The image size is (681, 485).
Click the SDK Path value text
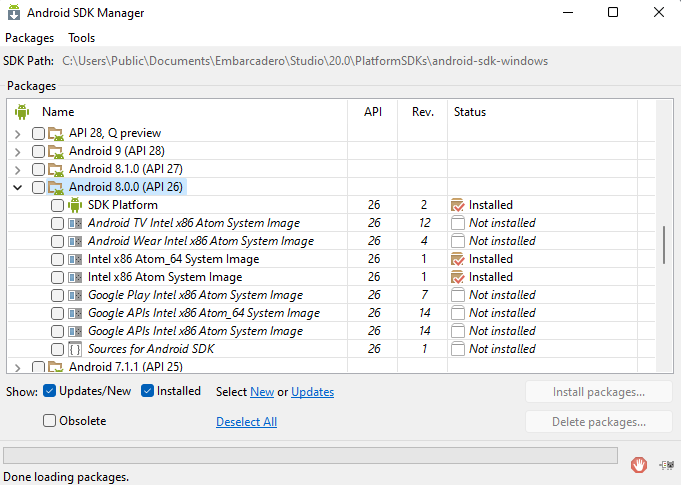[x=305, y=61]
